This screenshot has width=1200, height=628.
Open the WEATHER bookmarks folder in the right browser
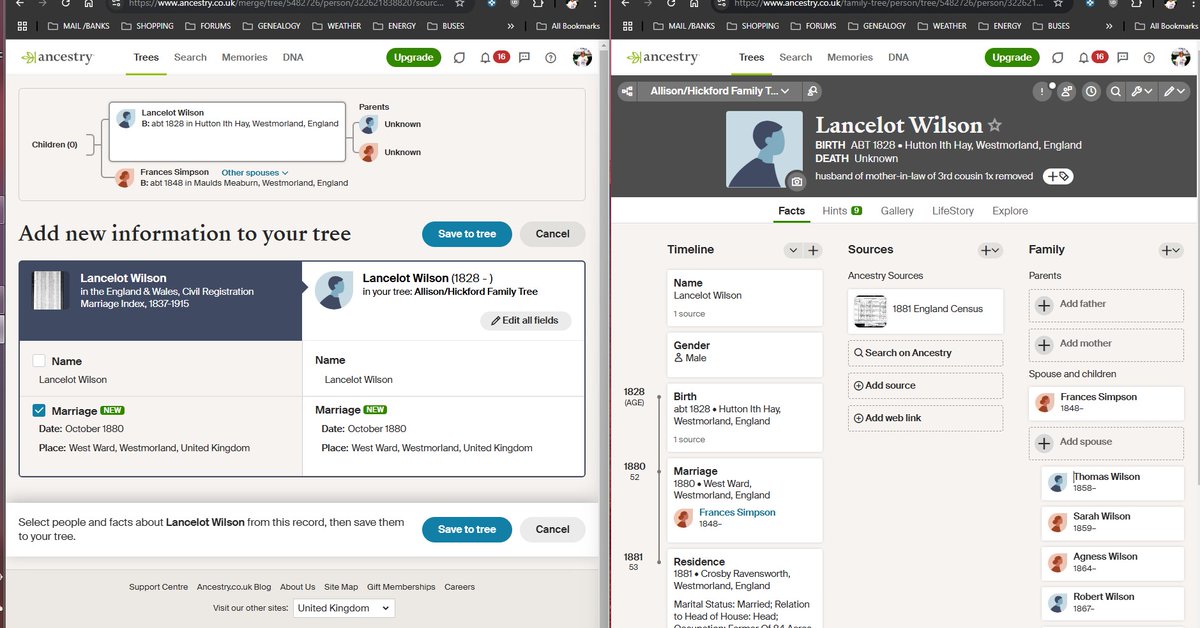940,26
